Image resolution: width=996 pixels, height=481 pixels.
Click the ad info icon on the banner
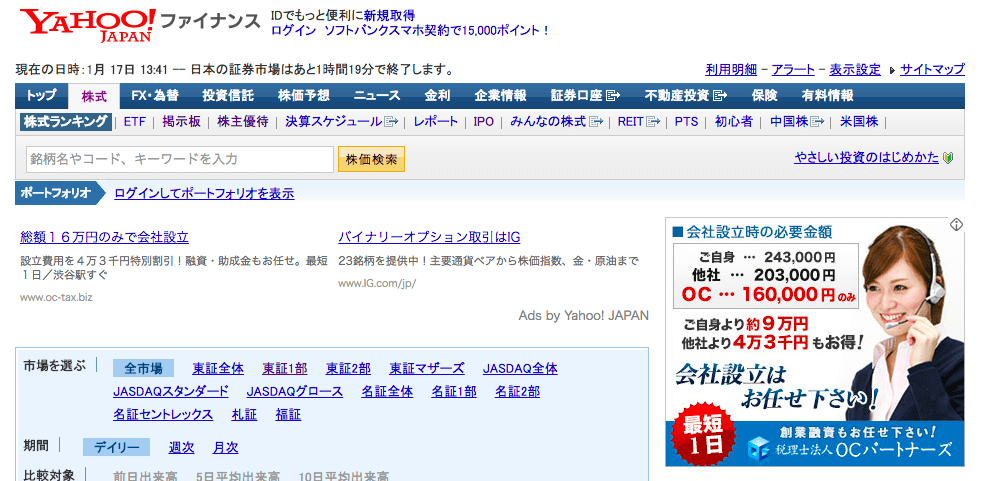pos(956,224)
